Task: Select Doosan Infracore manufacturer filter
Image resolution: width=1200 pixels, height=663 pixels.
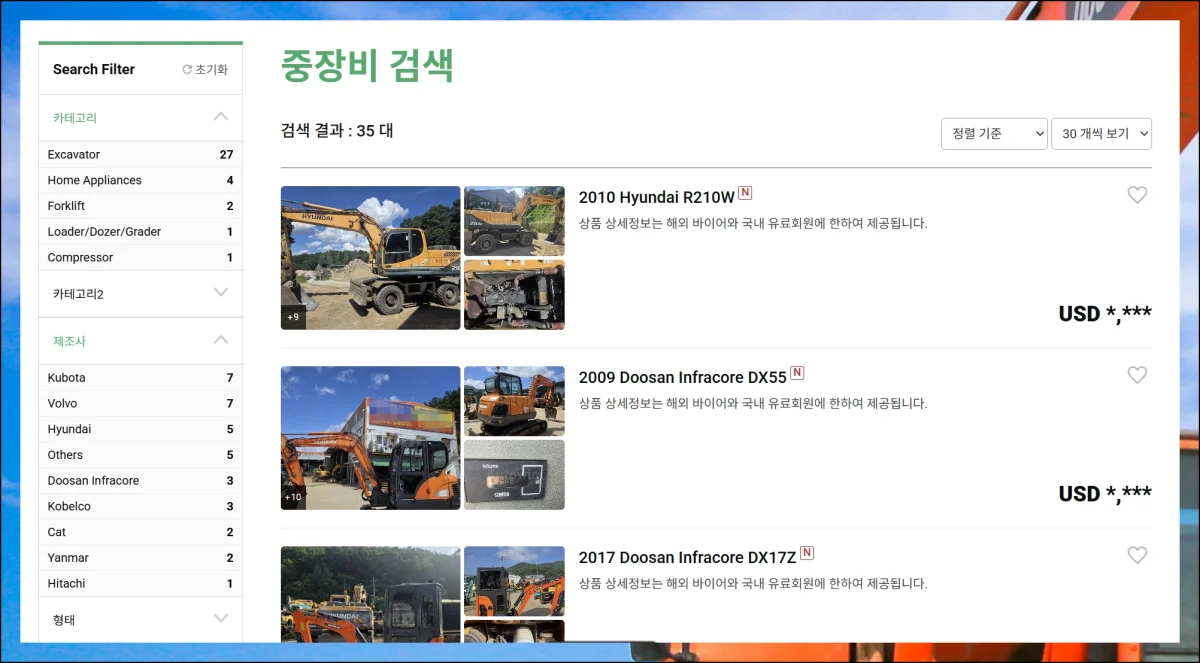Action: coord(140,481)
